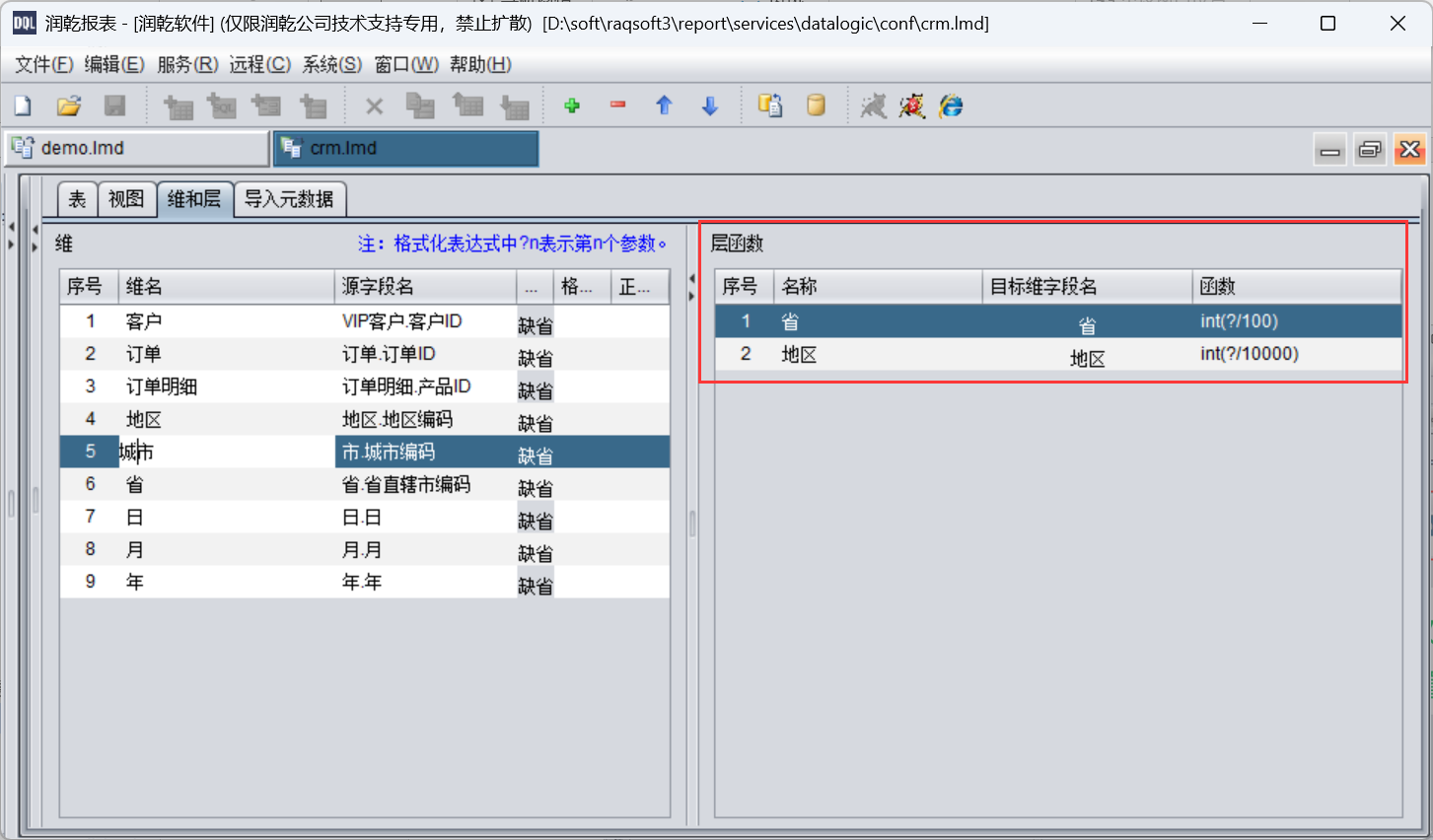The image size is (1433, 840).
Task: Switch to the demo.lmd document tab
Action: 136,148
